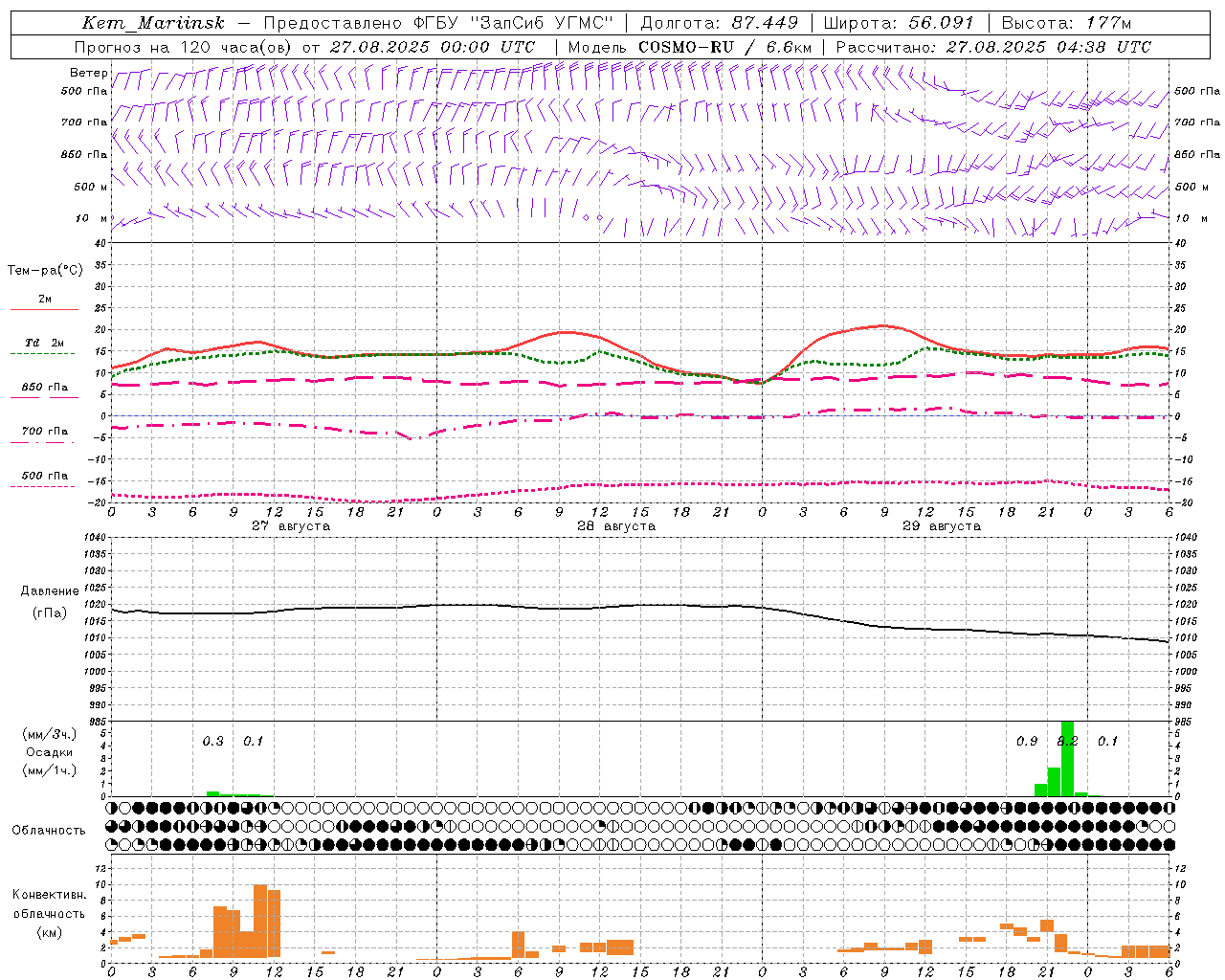Click the "27 августа" date label

[291, 526]
